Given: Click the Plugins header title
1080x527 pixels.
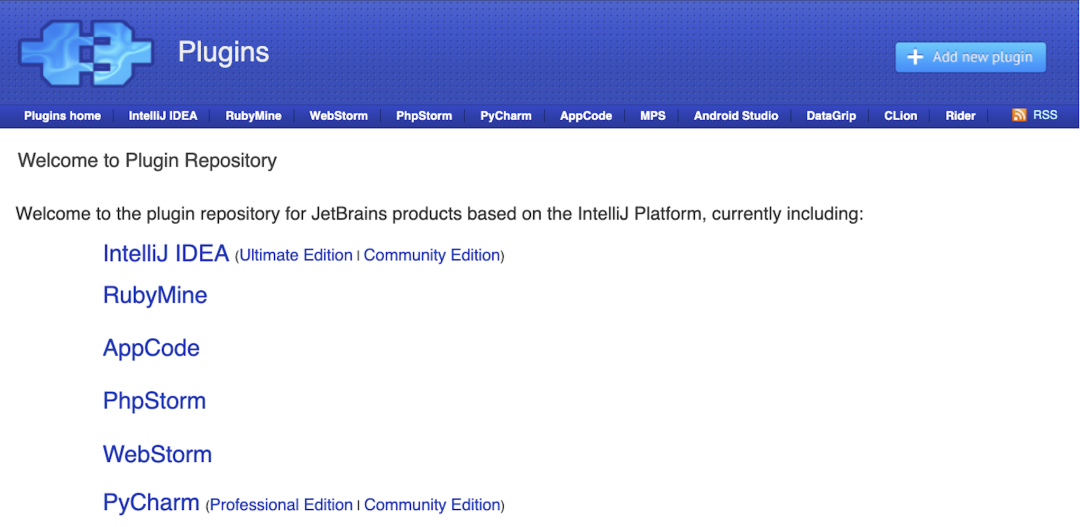Looking at the screenshot, I should point(223,53).
